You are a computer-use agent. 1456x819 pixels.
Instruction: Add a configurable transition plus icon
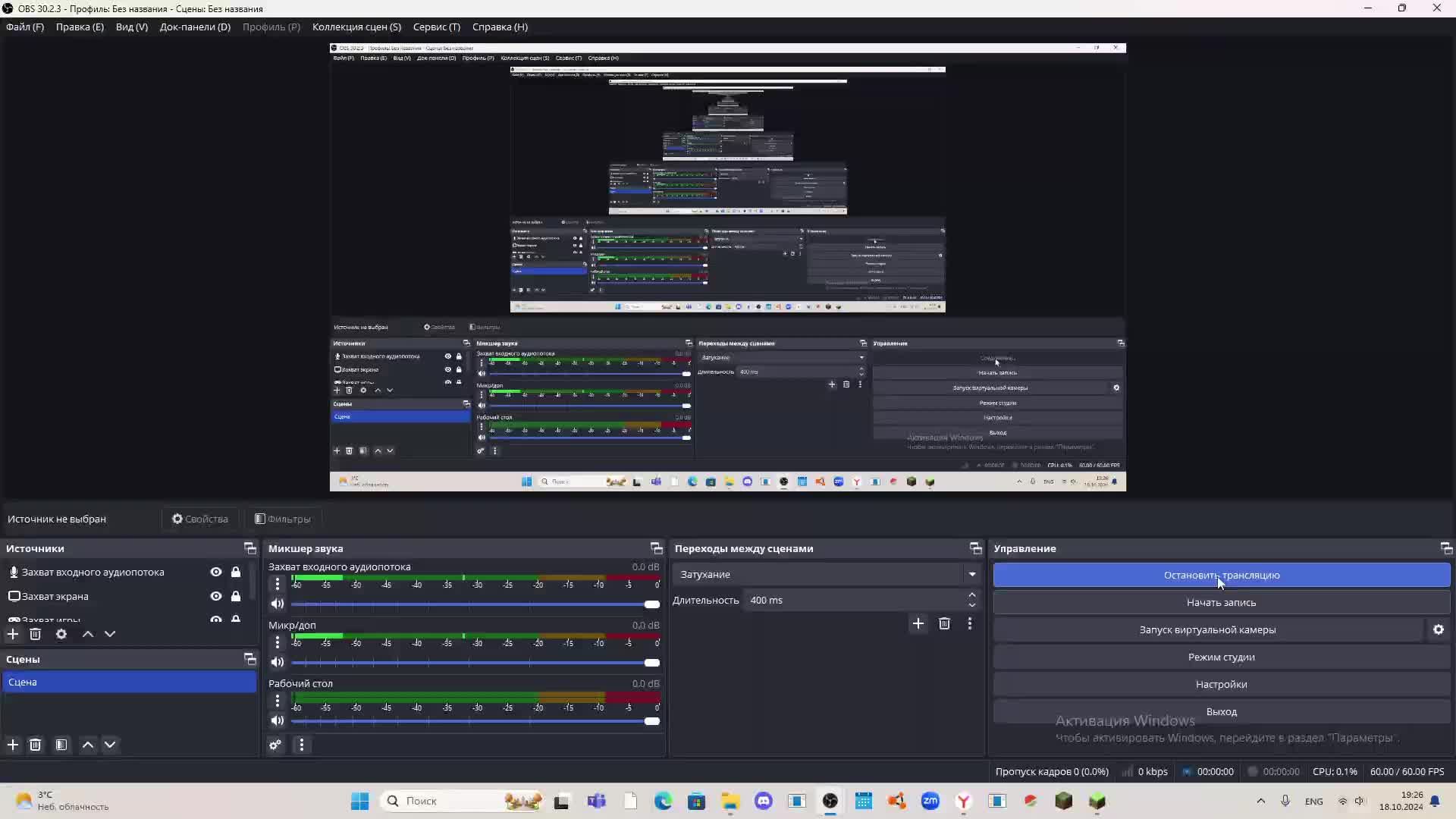tap(918, 623)
